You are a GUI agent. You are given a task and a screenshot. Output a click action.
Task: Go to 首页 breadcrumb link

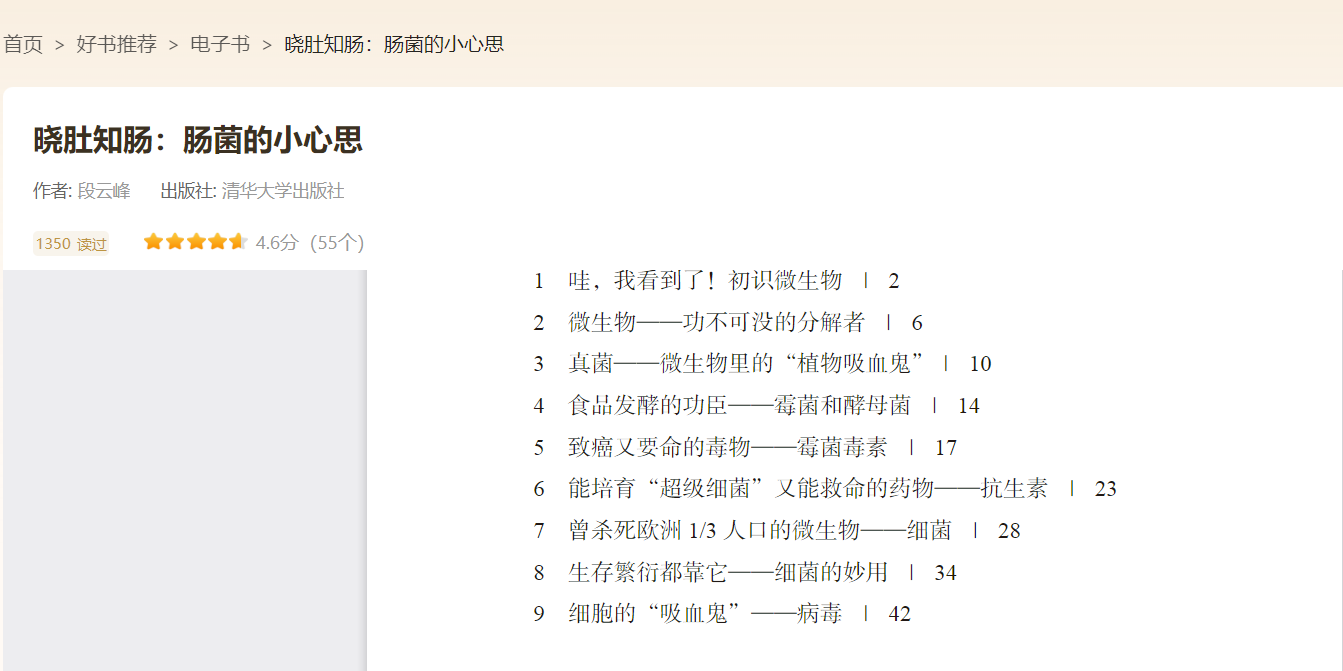click(23, 44)
